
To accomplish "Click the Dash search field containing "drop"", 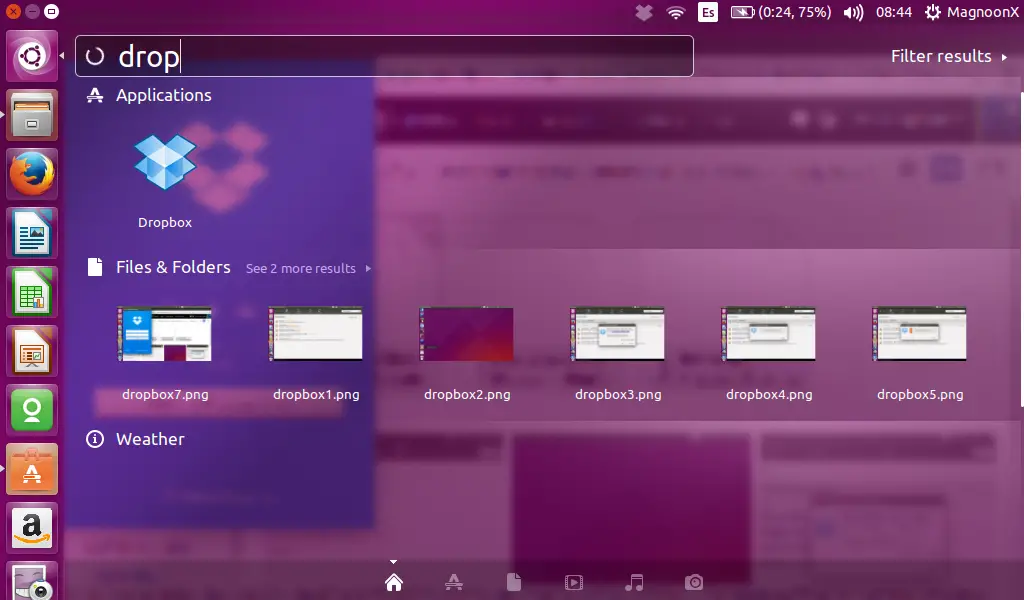I will coord(384,56).
